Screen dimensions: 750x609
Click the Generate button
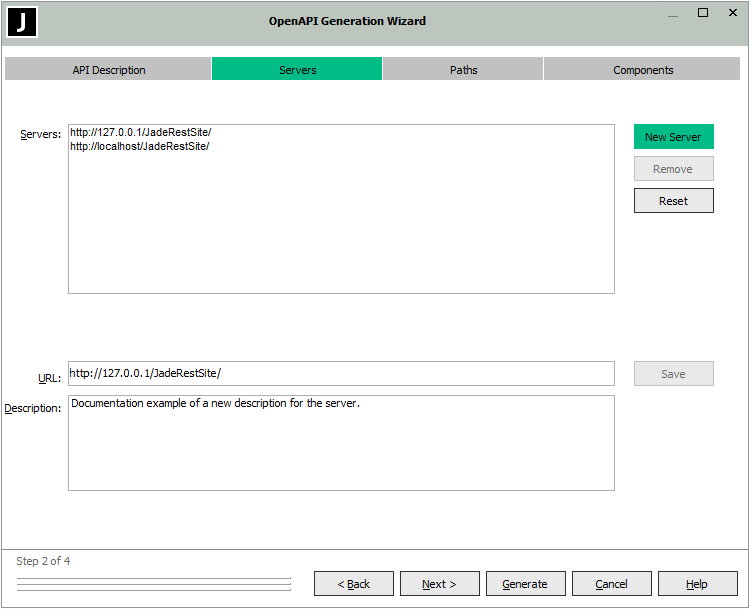[525, 584]
